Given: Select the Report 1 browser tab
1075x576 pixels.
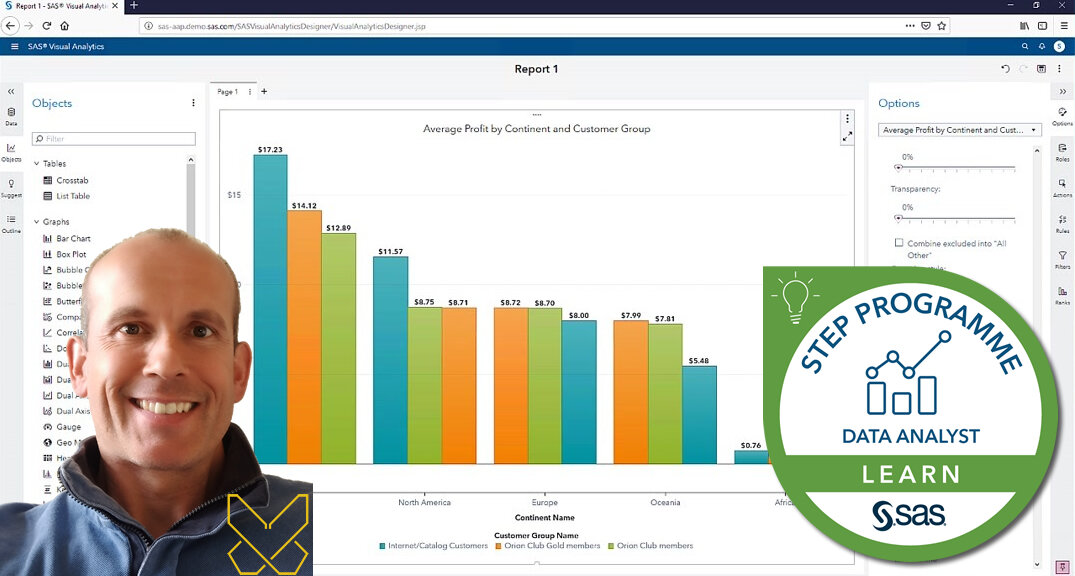Looking at the screenshot, I should click(61, 5).
